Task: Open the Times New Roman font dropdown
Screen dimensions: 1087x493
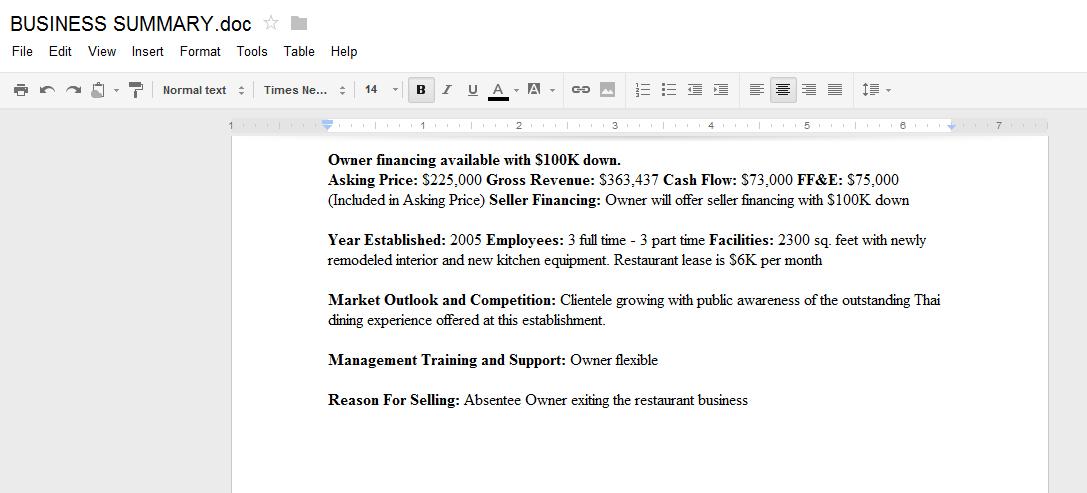Action: click(x=304, y=90)
